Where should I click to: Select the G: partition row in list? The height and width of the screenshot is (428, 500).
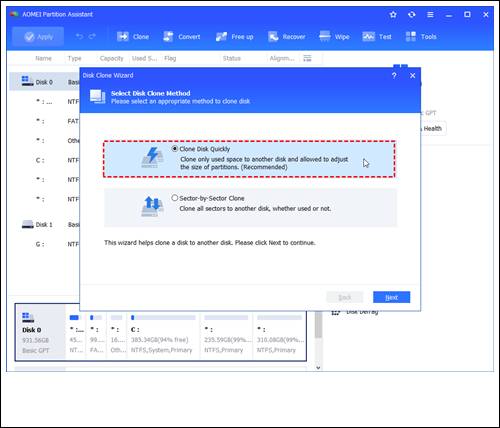click(x=45, y=244)
